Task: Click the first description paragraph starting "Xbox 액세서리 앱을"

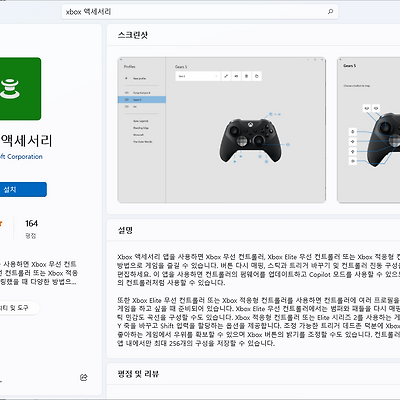Action: 258,270
